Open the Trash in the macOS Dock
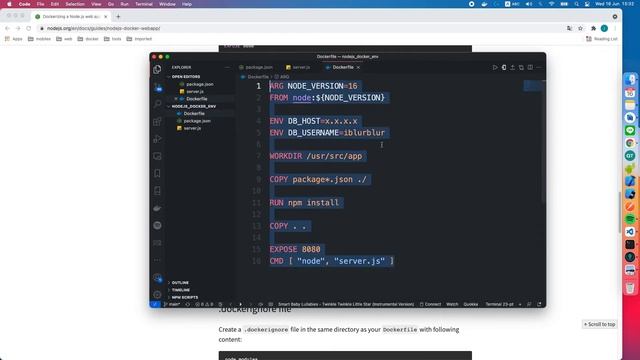Screen dimensions: 640x360 tap(630, 288)
